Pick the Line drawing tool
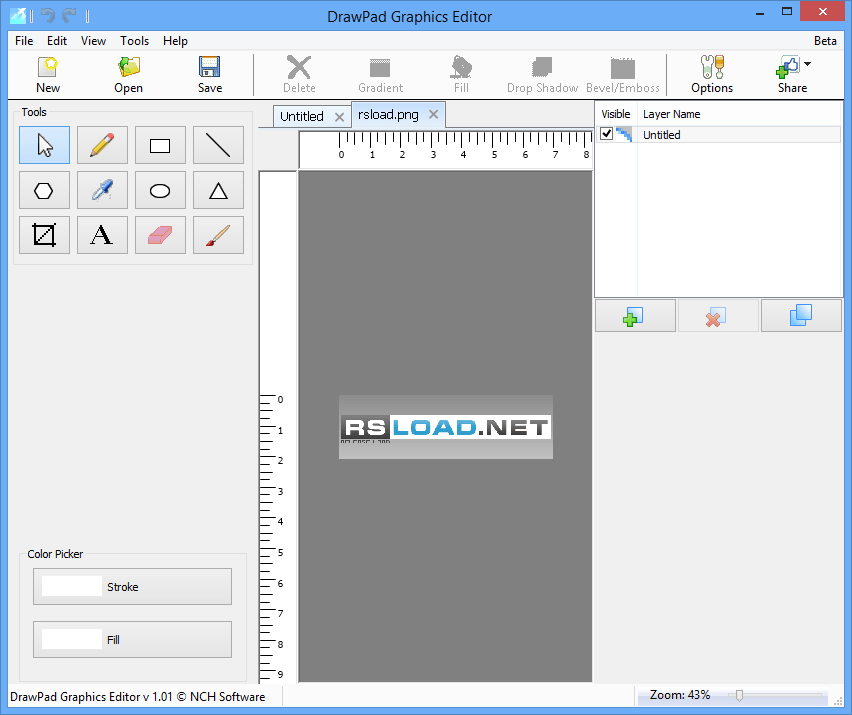The width and height of the screenshot is (852, 715). point(218,145)
